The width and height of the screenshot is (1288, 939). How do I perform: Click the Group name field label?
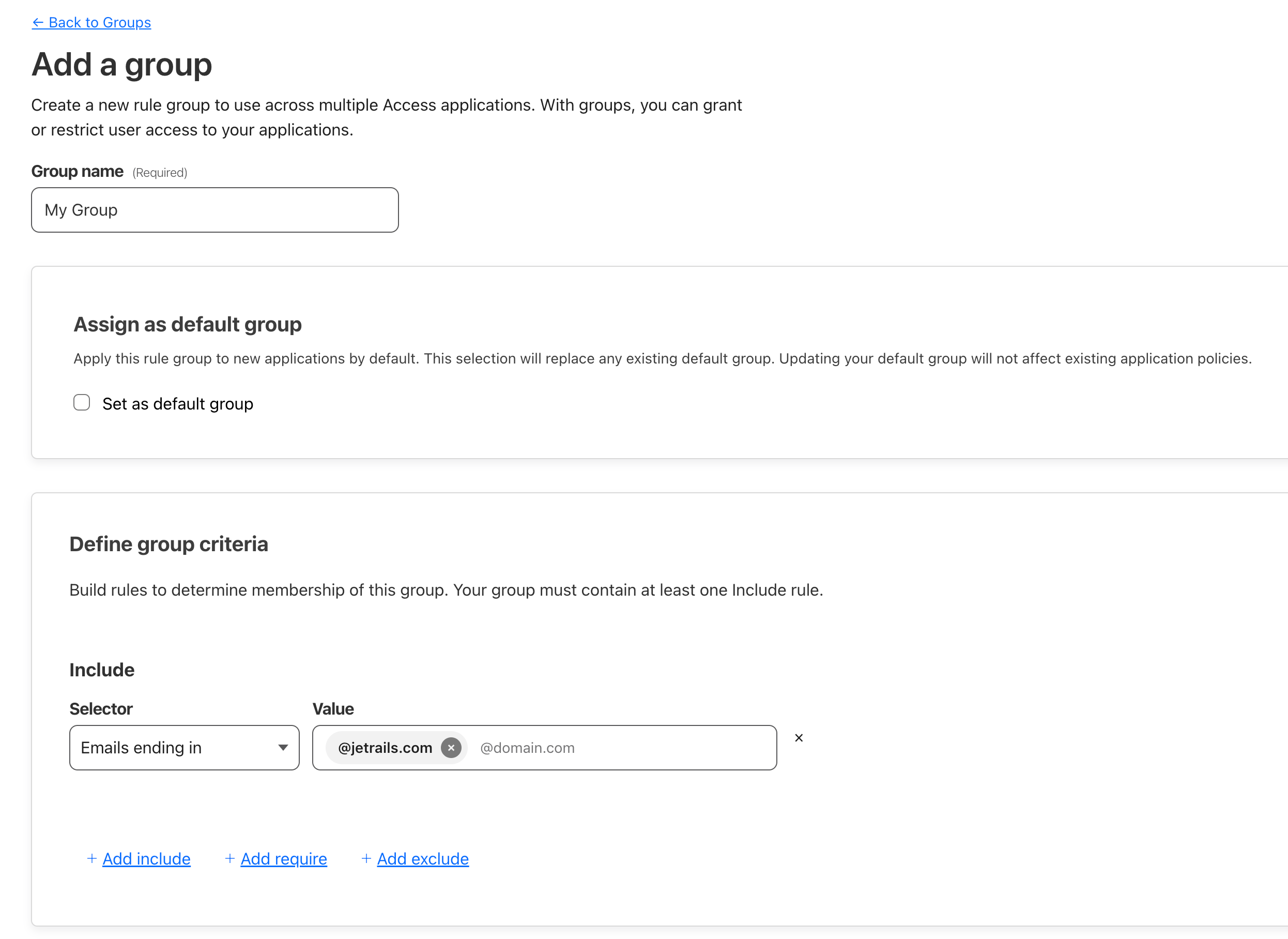(77, 171)
